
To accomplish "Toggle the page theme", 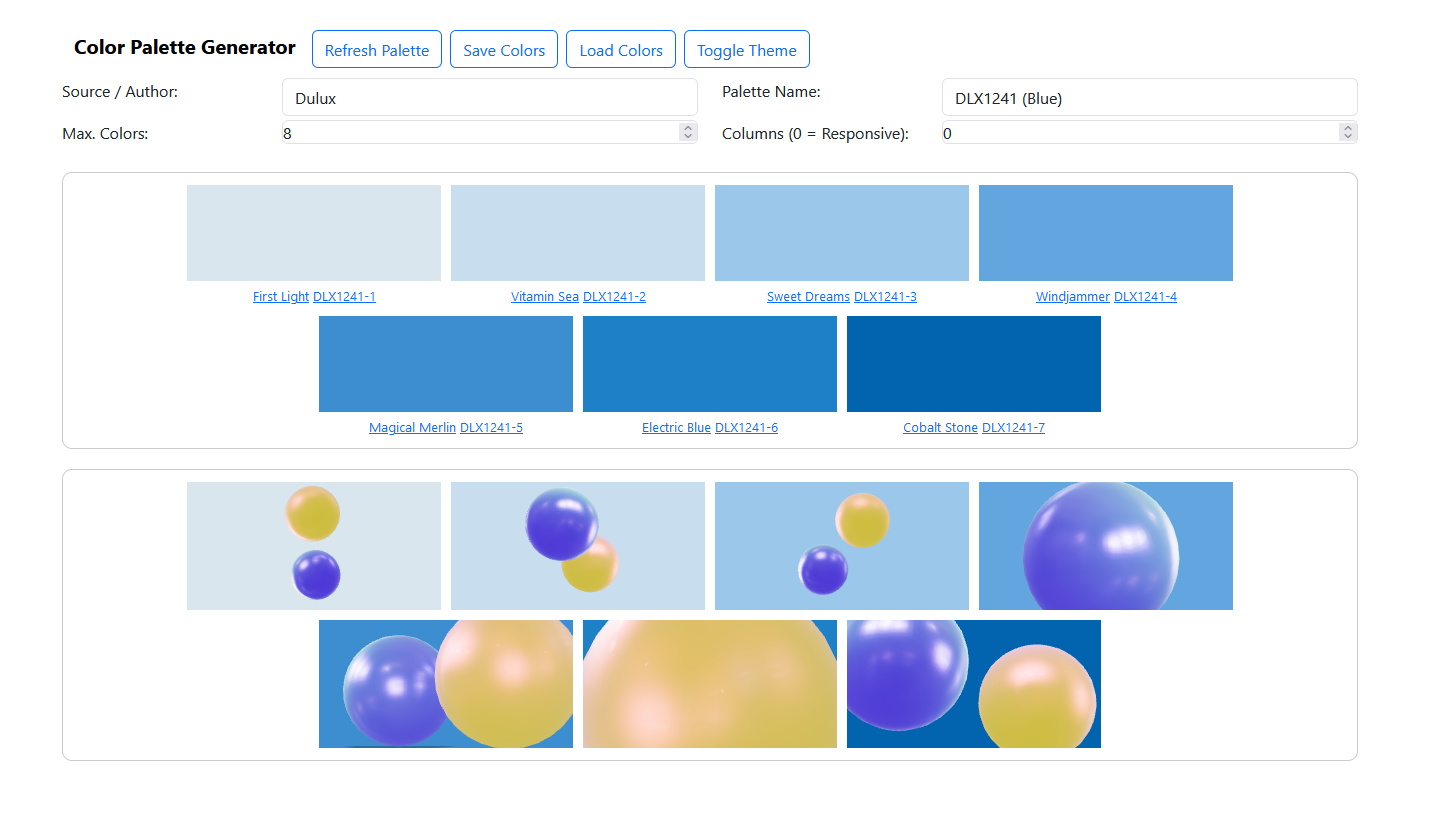I will 747,49.
